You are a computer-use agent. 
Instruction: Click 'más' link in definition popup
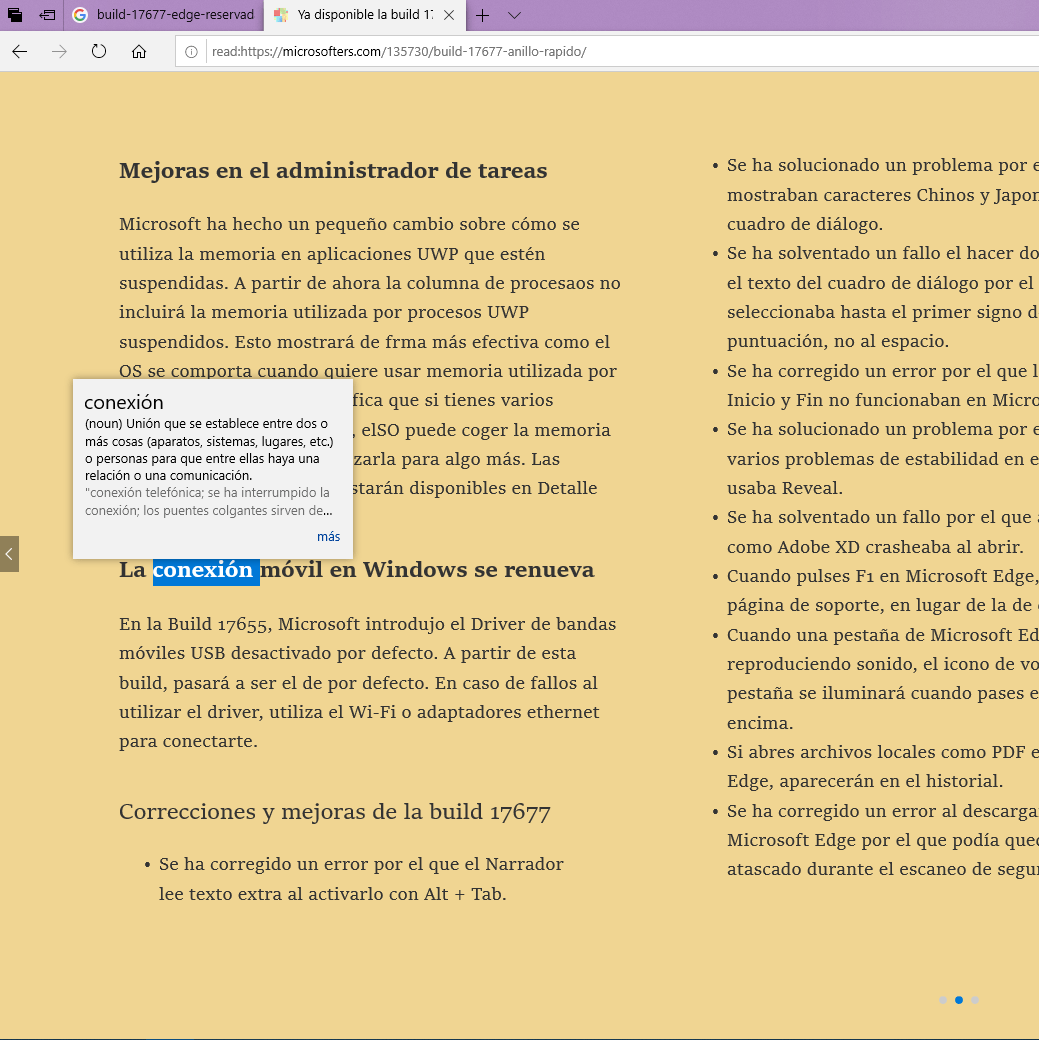point(328,537)
